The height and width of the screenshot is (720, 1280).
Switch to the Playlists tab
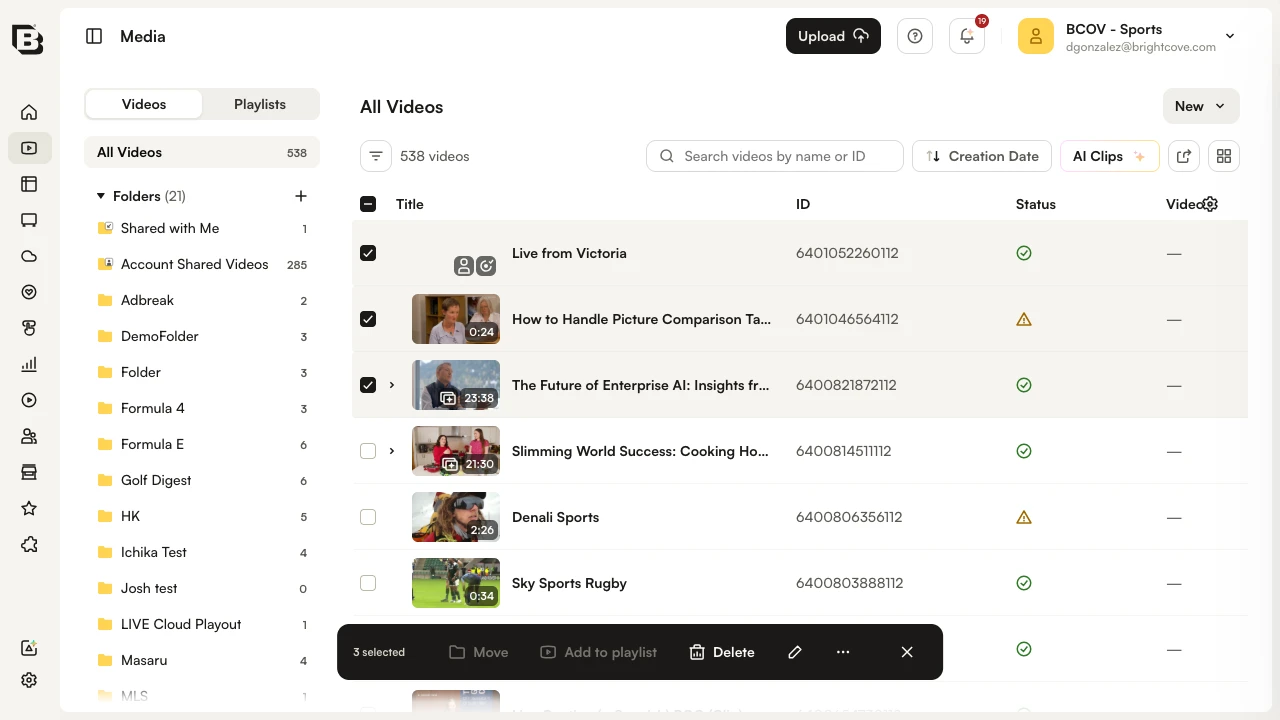(260, 104)
